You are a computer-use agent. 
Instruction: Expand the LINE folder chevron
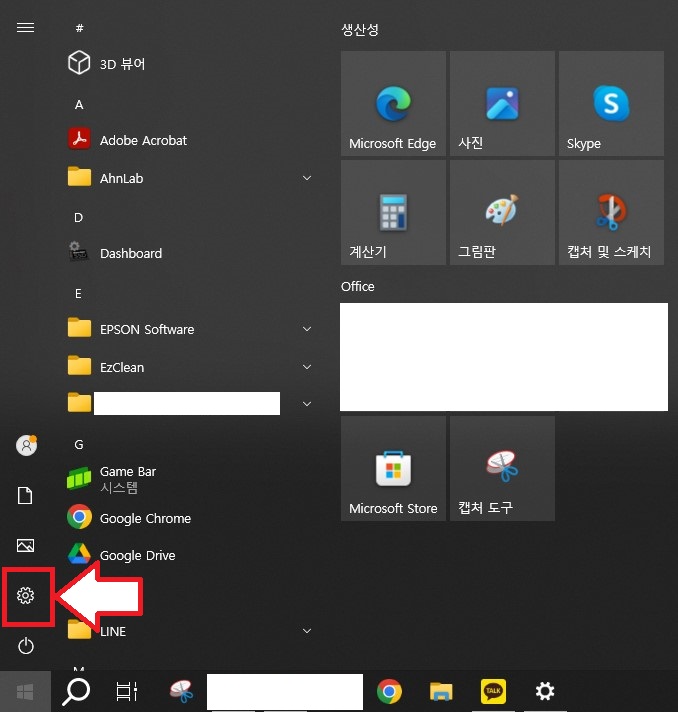click(307, 631)
